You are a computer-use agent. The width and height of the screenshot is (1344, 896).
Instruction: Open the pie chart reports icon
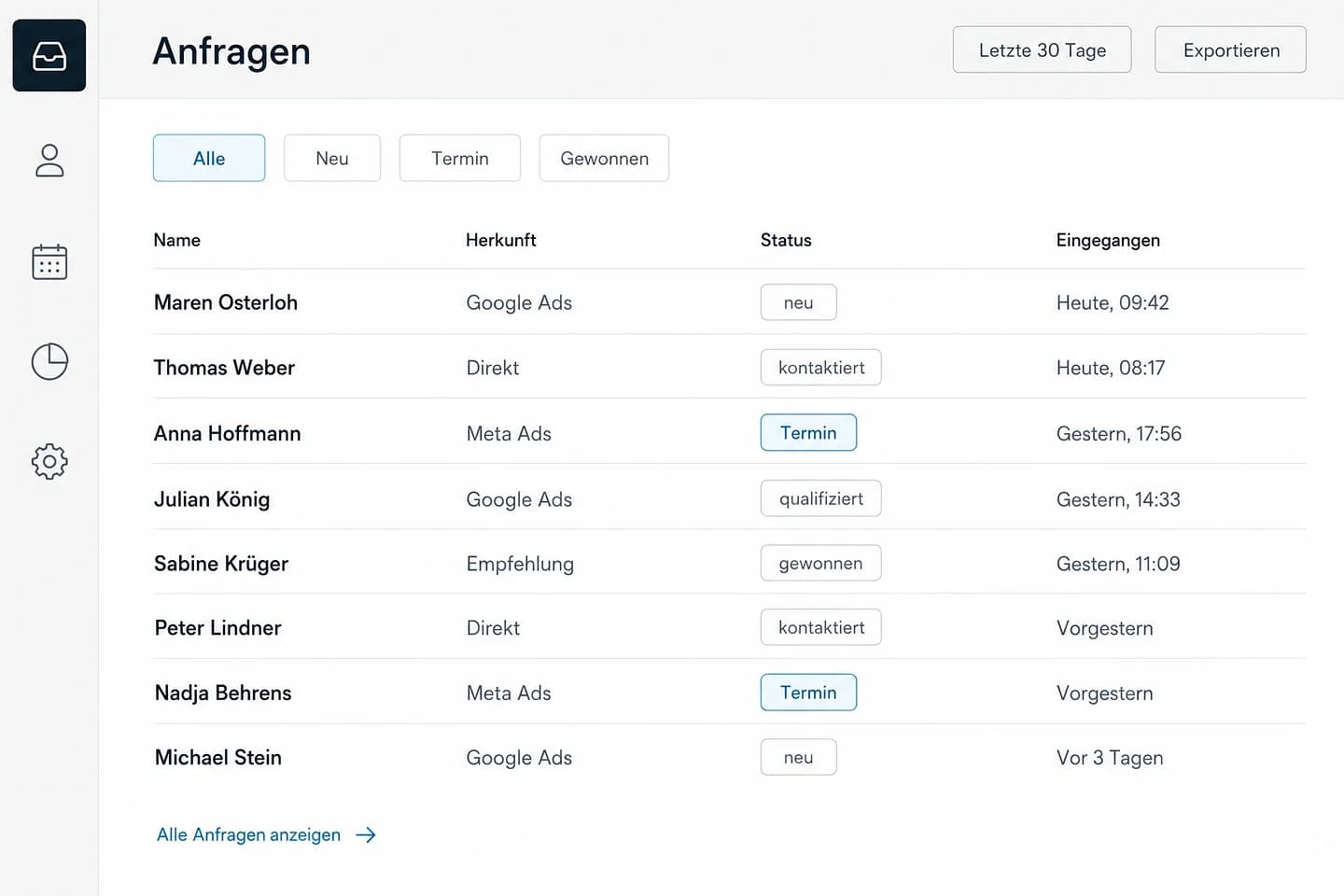(49, 361)
